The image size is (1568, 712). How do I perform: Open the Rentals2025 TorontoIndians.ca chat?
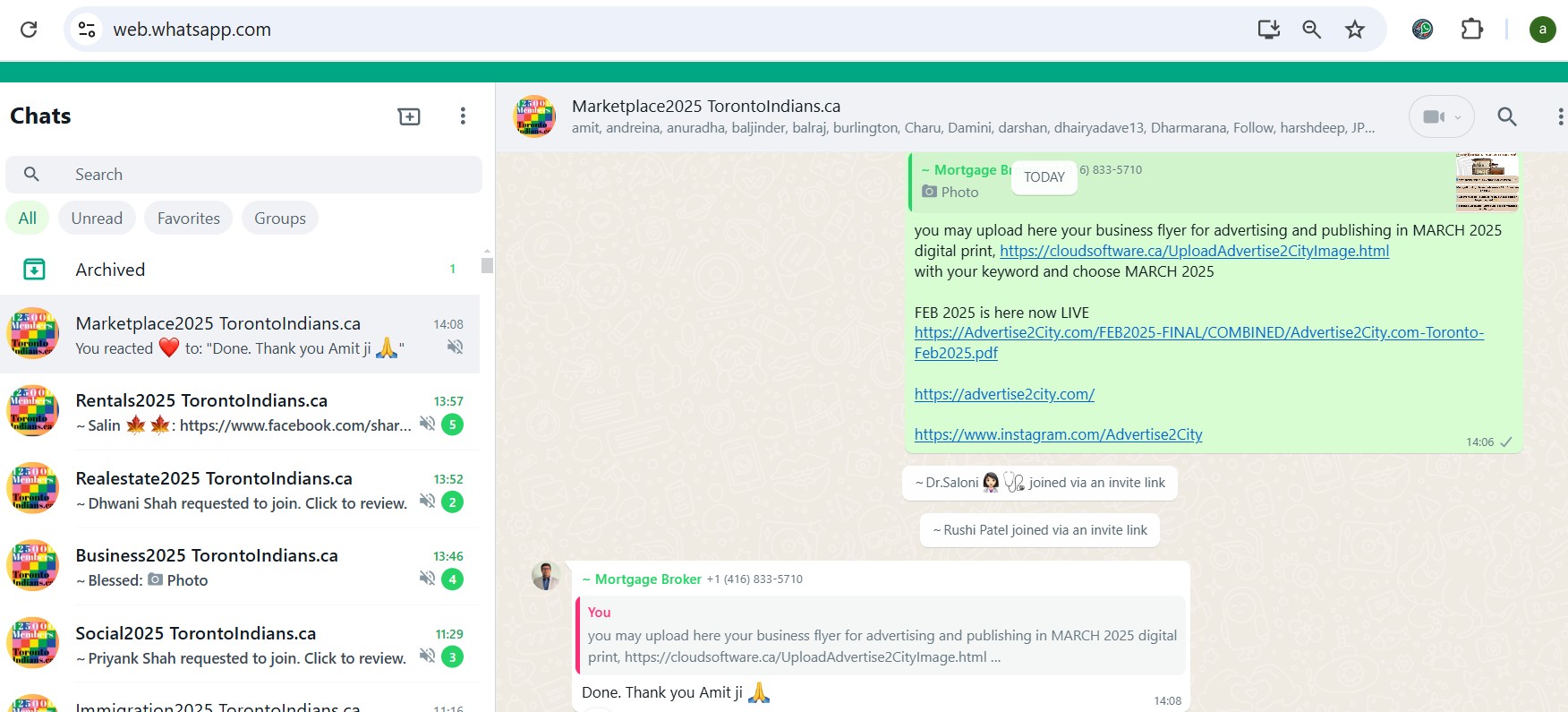point(242,412)
